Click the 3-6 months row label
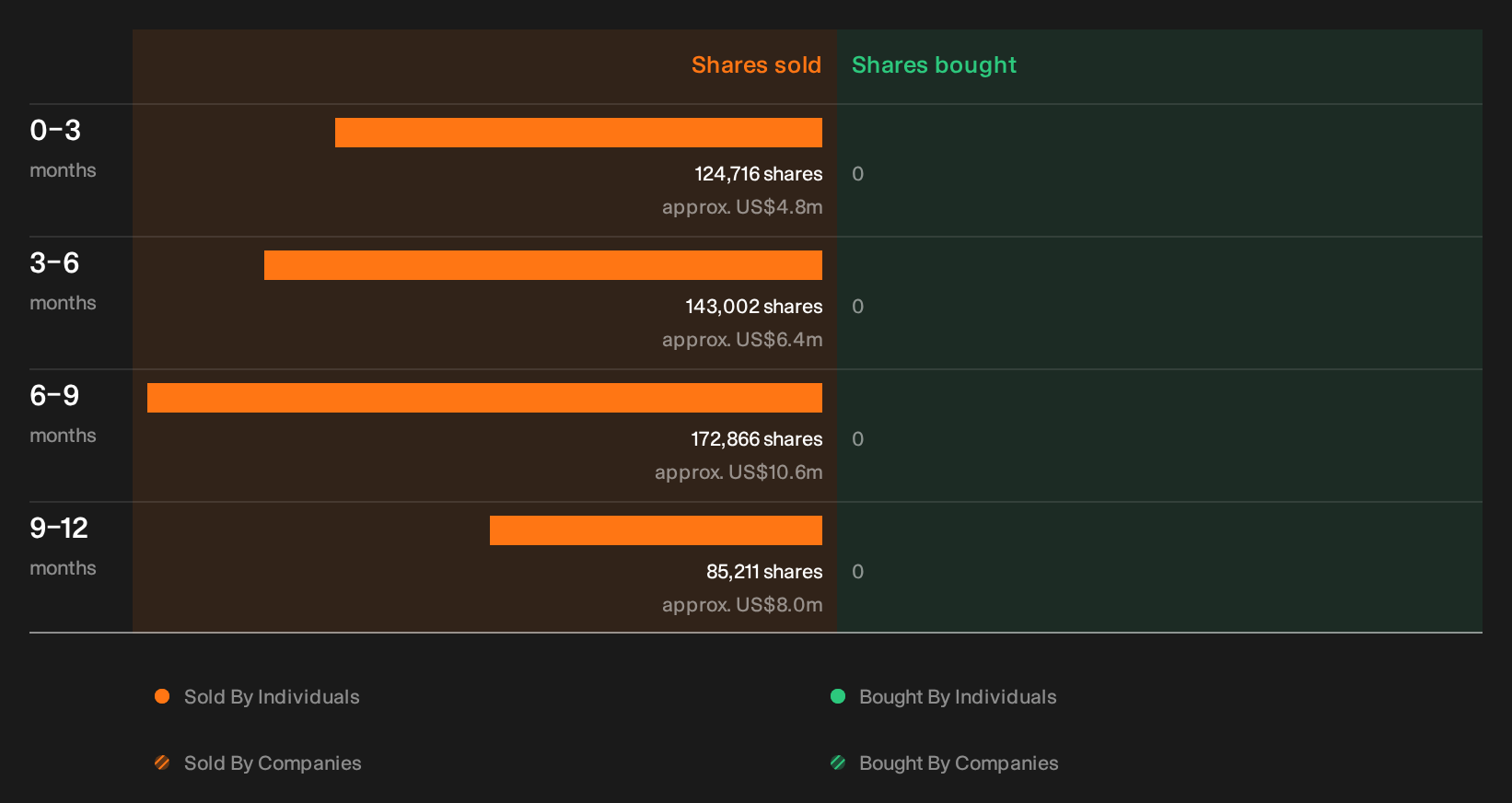Viewport: 1512px width, 803px height. click(x=63, y=281)
